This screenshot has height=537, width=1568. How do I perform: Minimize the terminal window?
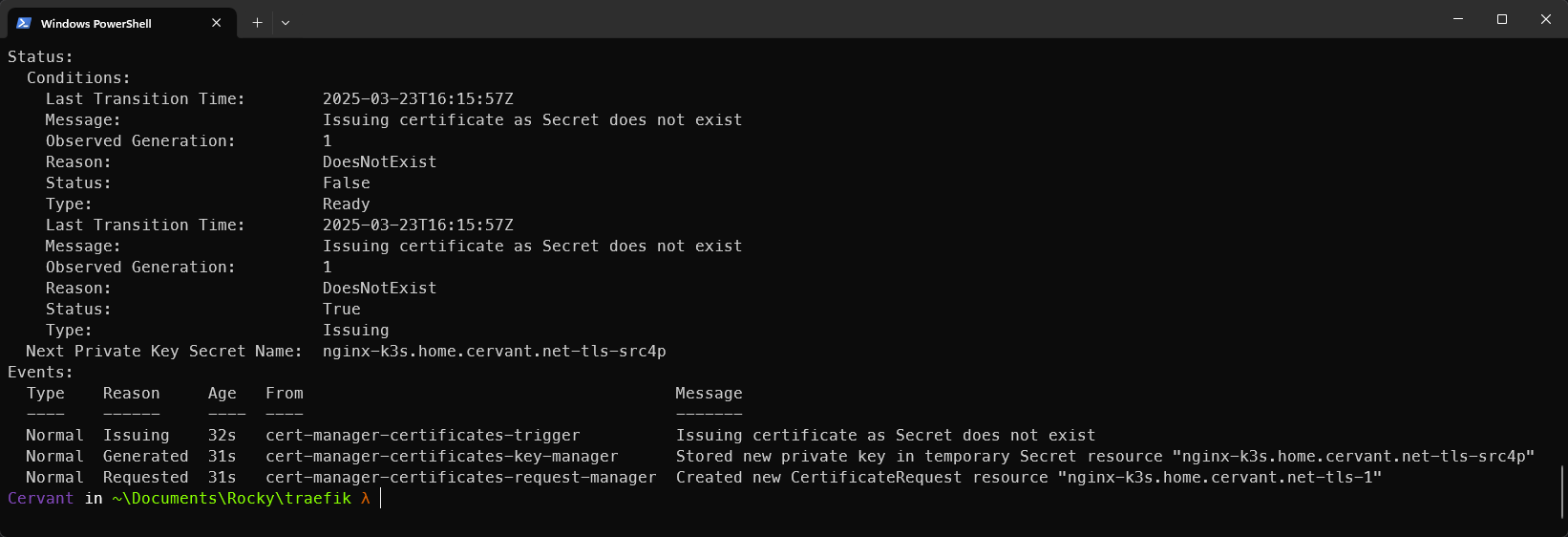[1458, 19]
